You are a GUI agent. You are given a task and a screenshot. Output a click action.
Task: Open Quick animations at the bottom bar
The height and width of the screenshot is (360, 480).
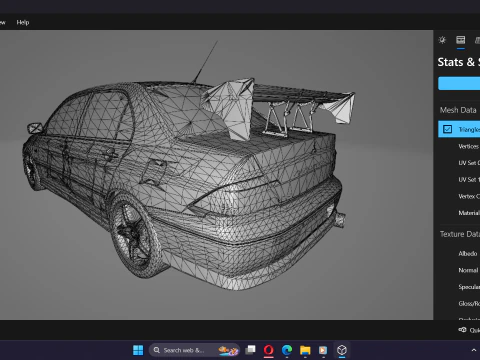[x=469, y=330]
